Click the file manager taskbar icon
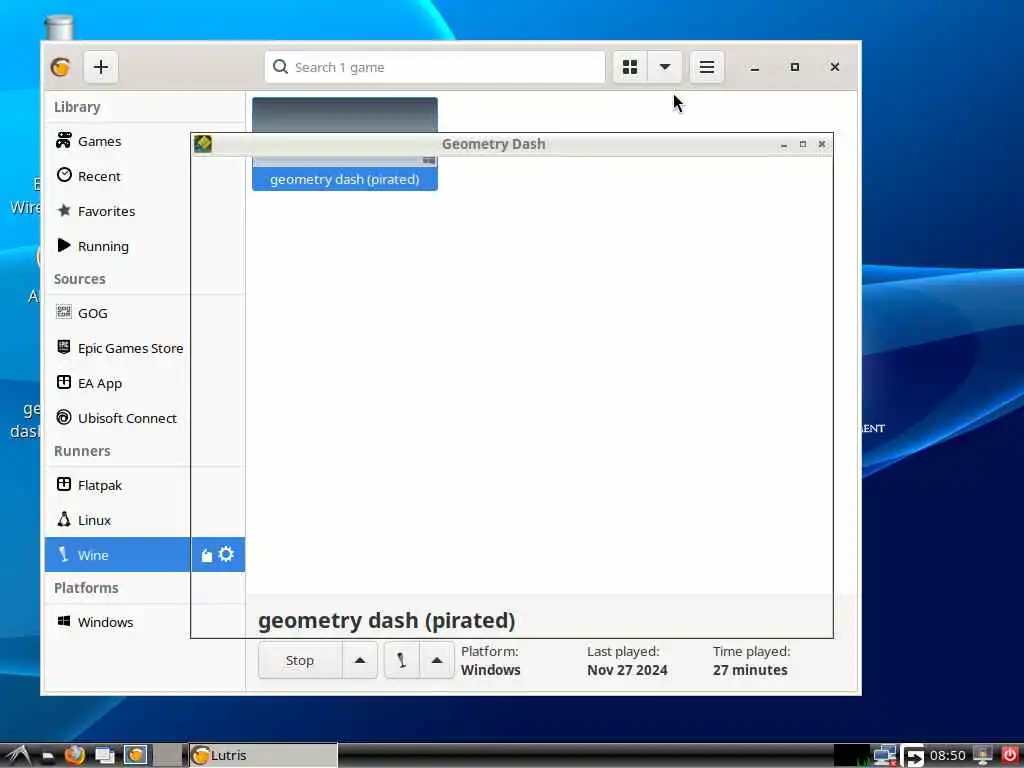This screenshot has height=768, width=1024. click(x=48, y=756)
